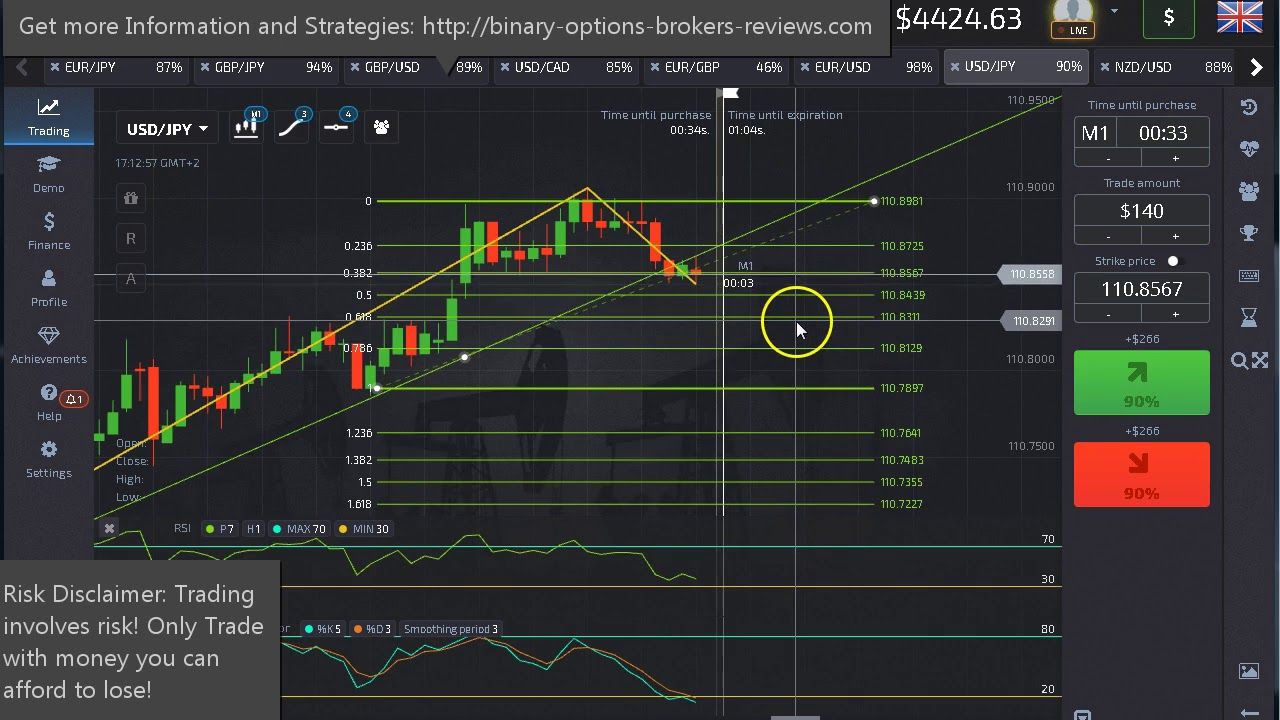Expand the USD/JPY asset dropdown
The image size is (1280, 720).
click(167, 129)
